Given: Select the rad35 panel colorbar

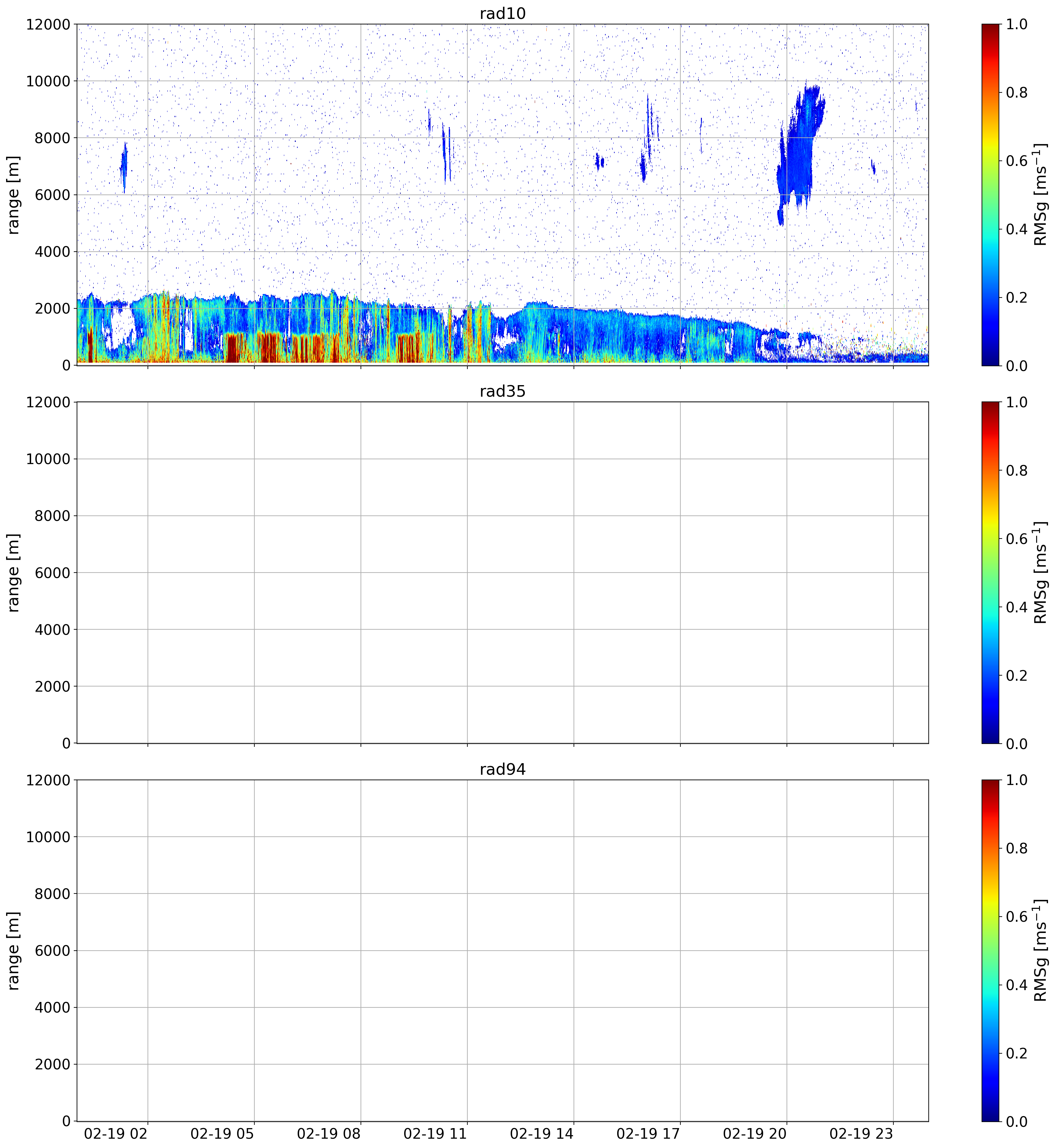Looking at the screenshot, I should 990,572.
